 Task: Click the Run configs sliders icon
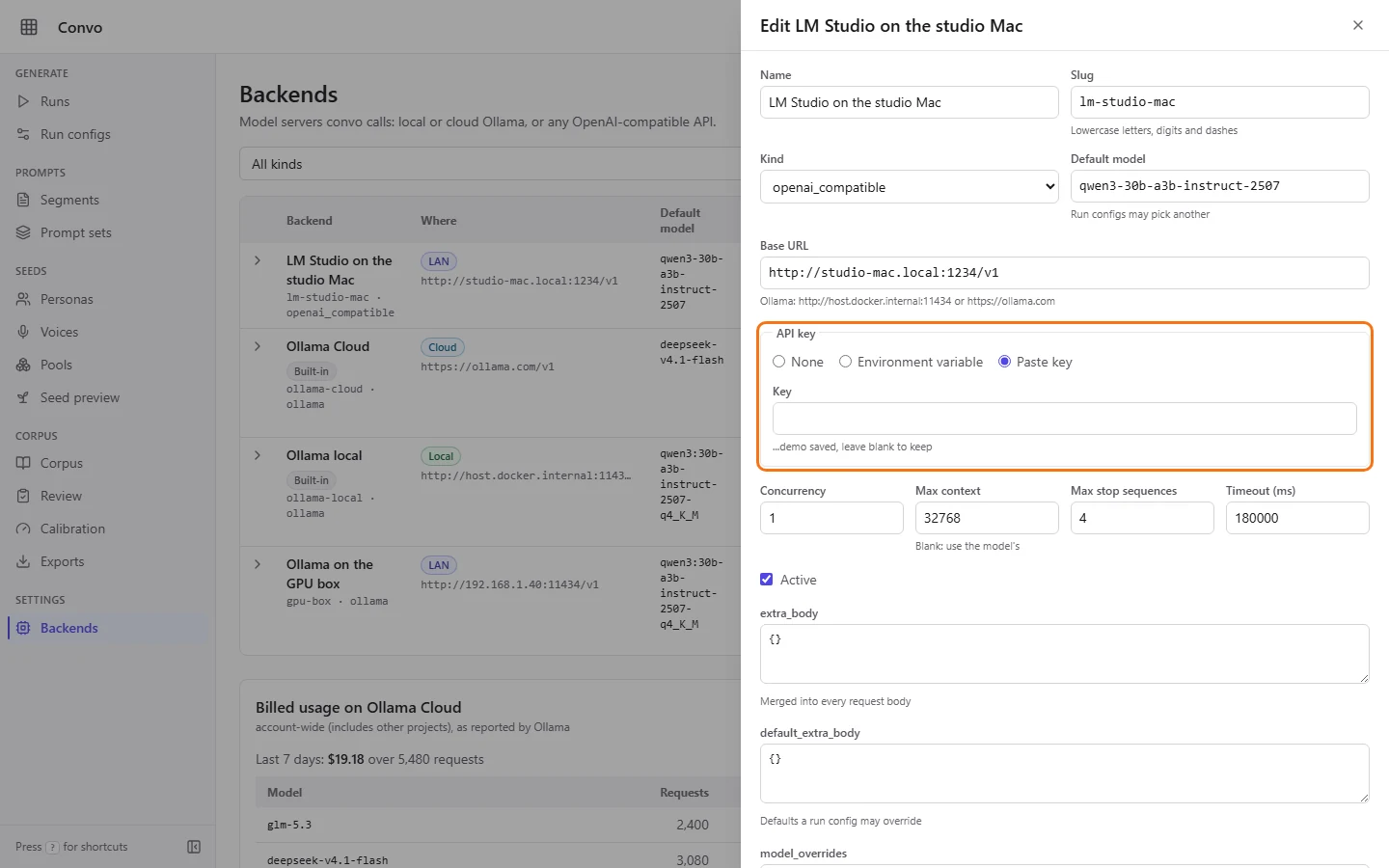[23, 134]
